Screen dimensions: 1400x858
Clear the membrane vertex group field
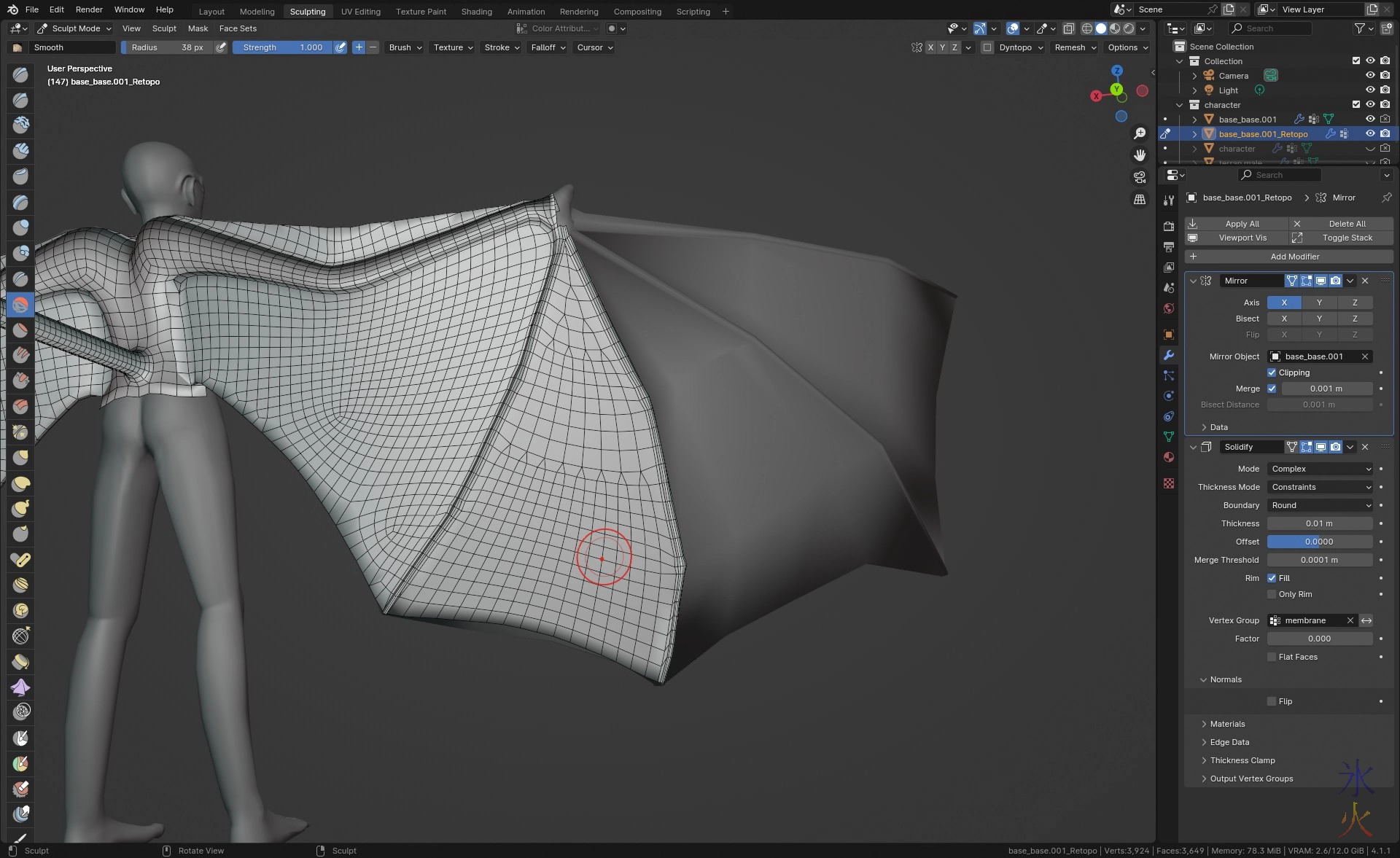(1350, 620)
